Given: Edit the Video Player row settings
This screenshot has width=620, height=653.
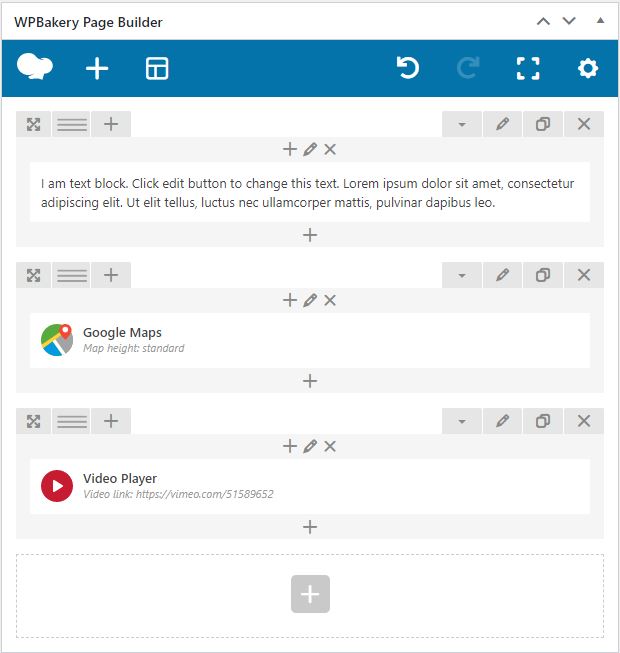Looking at the screenshot, I should (x=503, y=421).
